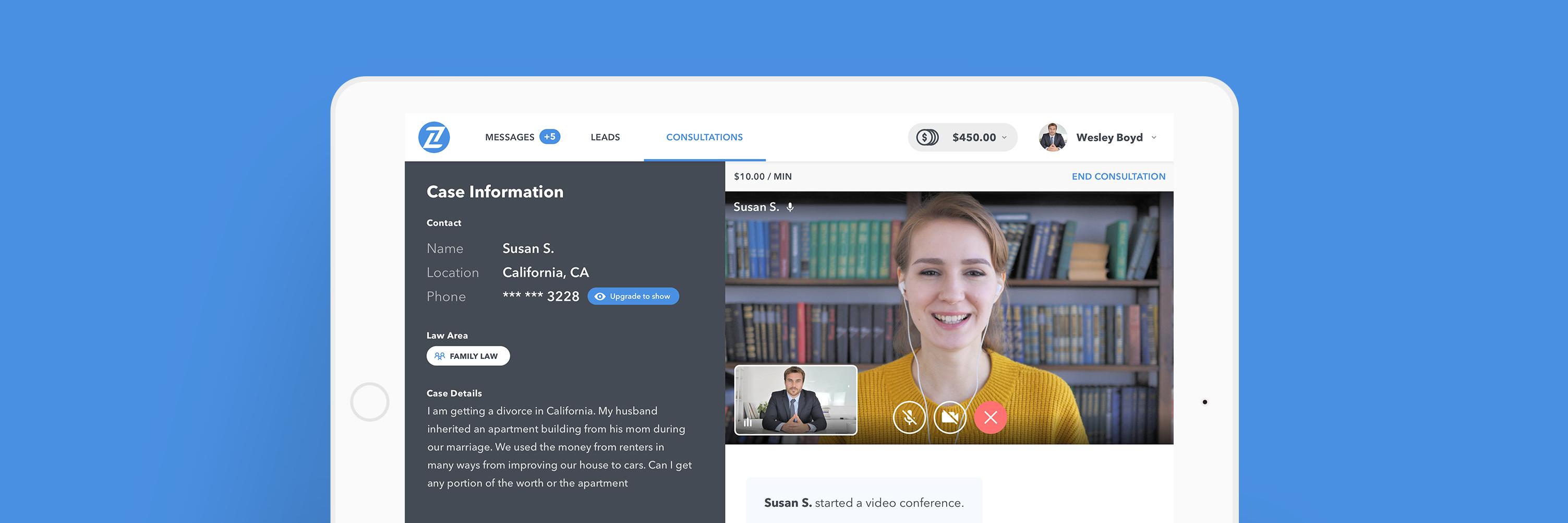Select the Consultations tab
This screenshot has height=523, width=1568.
coord(704,138)
